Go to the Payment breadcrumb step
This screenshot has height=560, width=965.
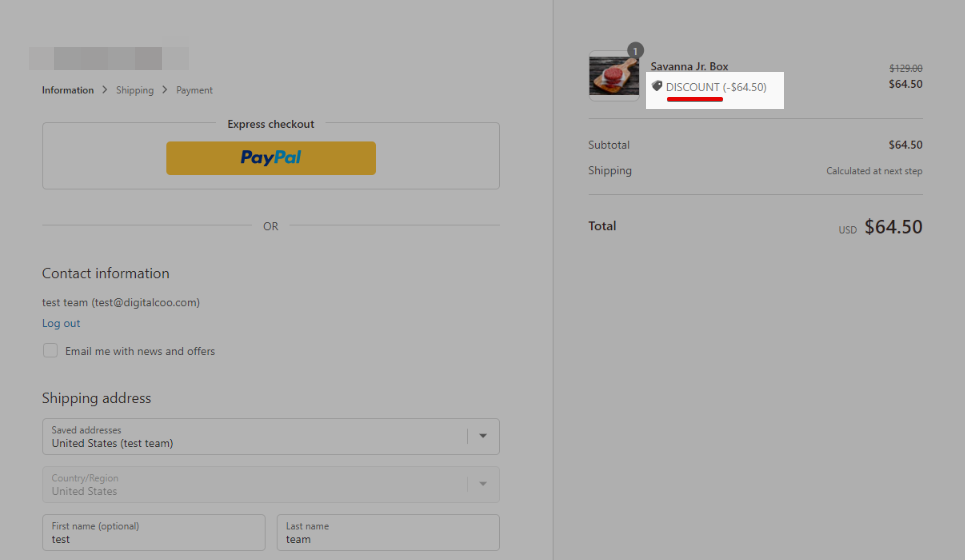tap(194, 90)
